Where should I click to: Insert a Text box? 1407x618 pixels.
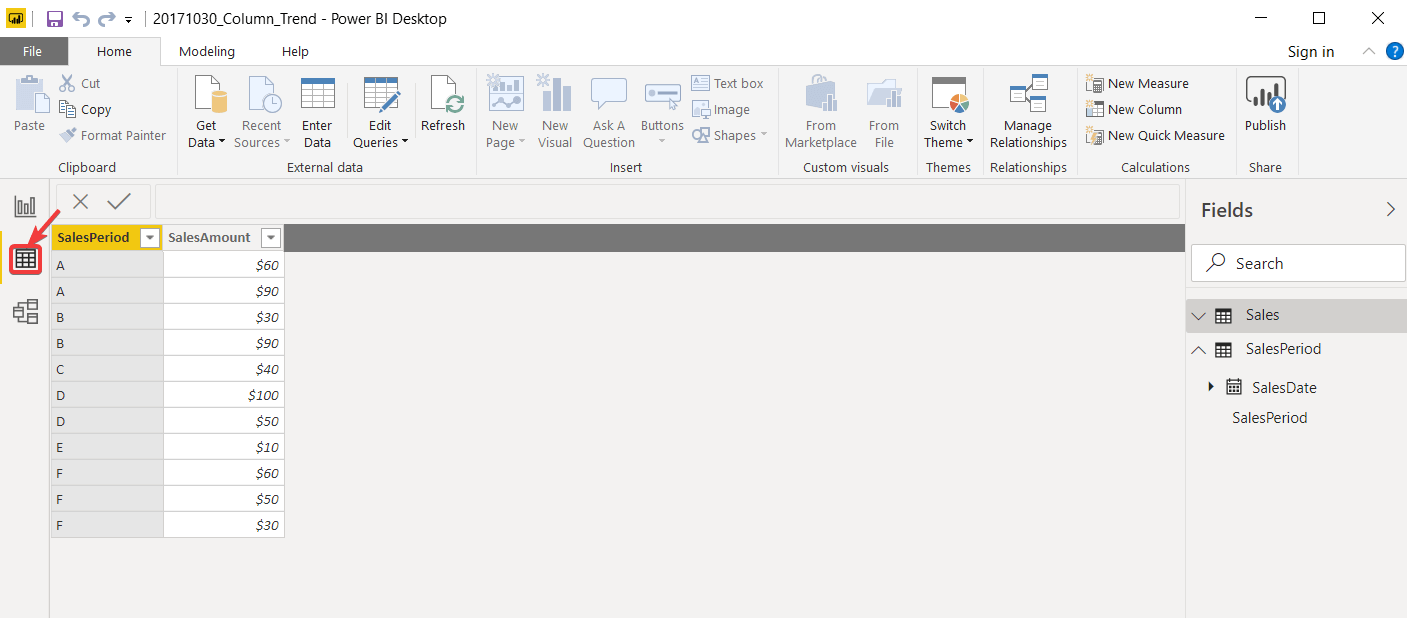click(x=728, y=83)
